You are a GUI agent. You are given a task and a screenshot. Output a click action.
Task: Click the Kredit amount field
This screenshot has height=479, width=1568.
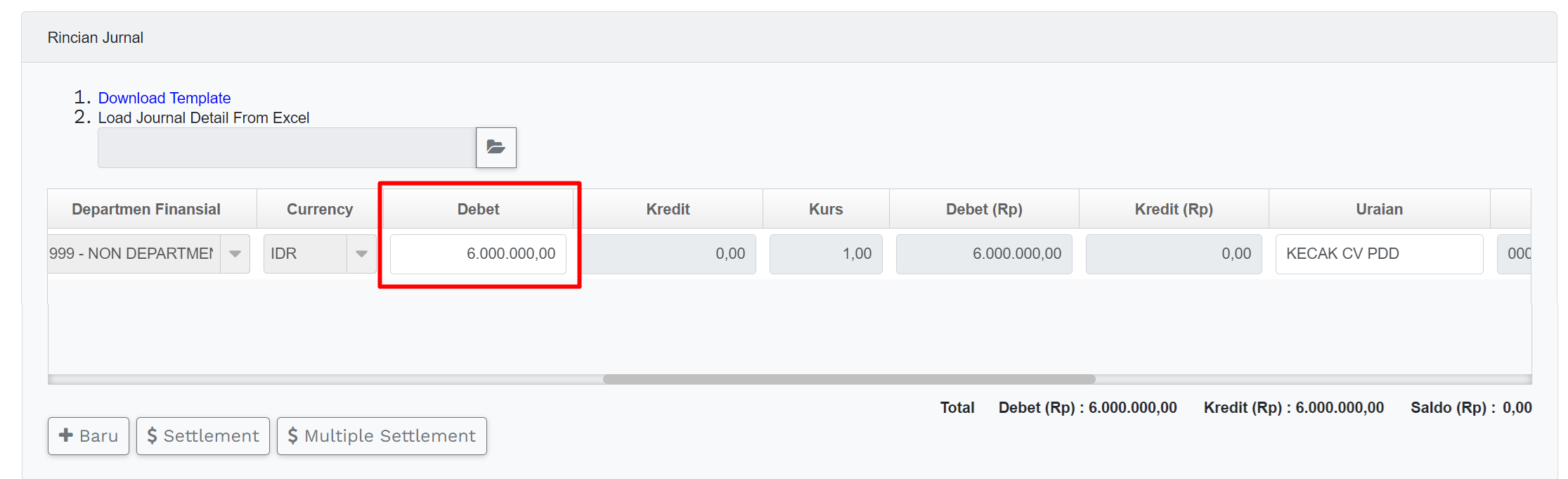668,254
